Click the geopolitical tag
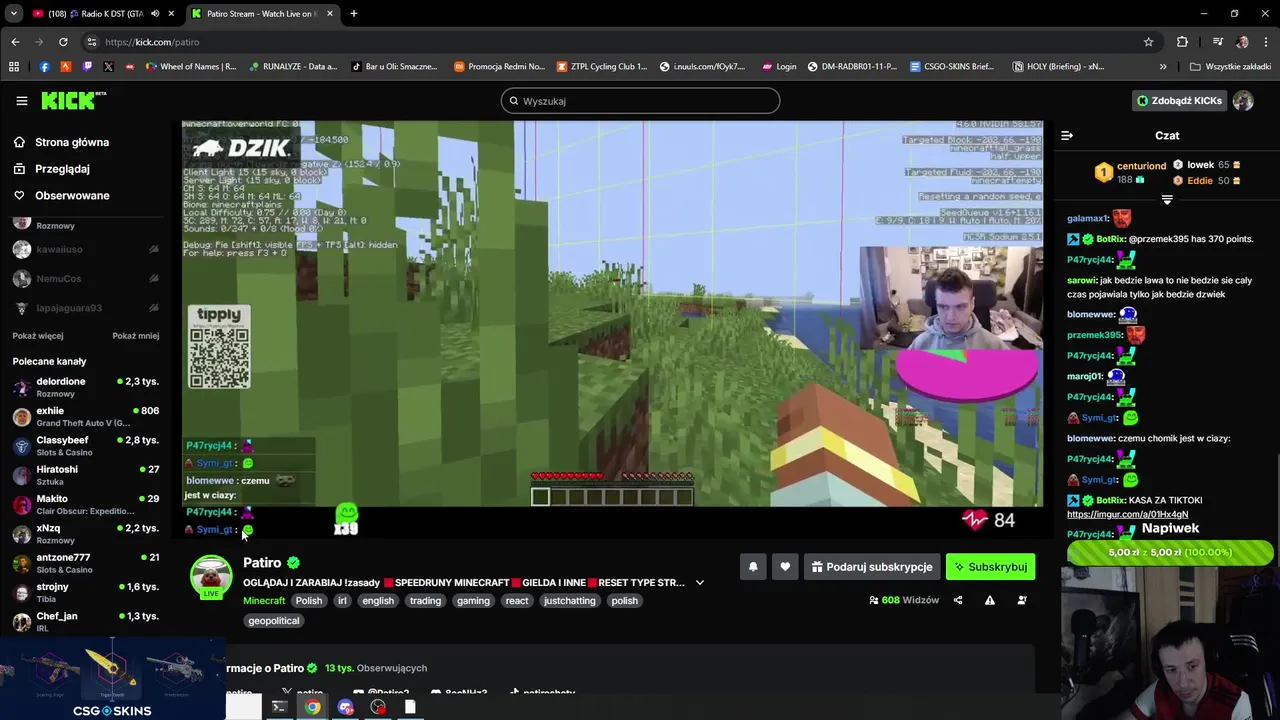This screenshot has width=1280, height=720. pyautogui.click(x=274, y=621)
